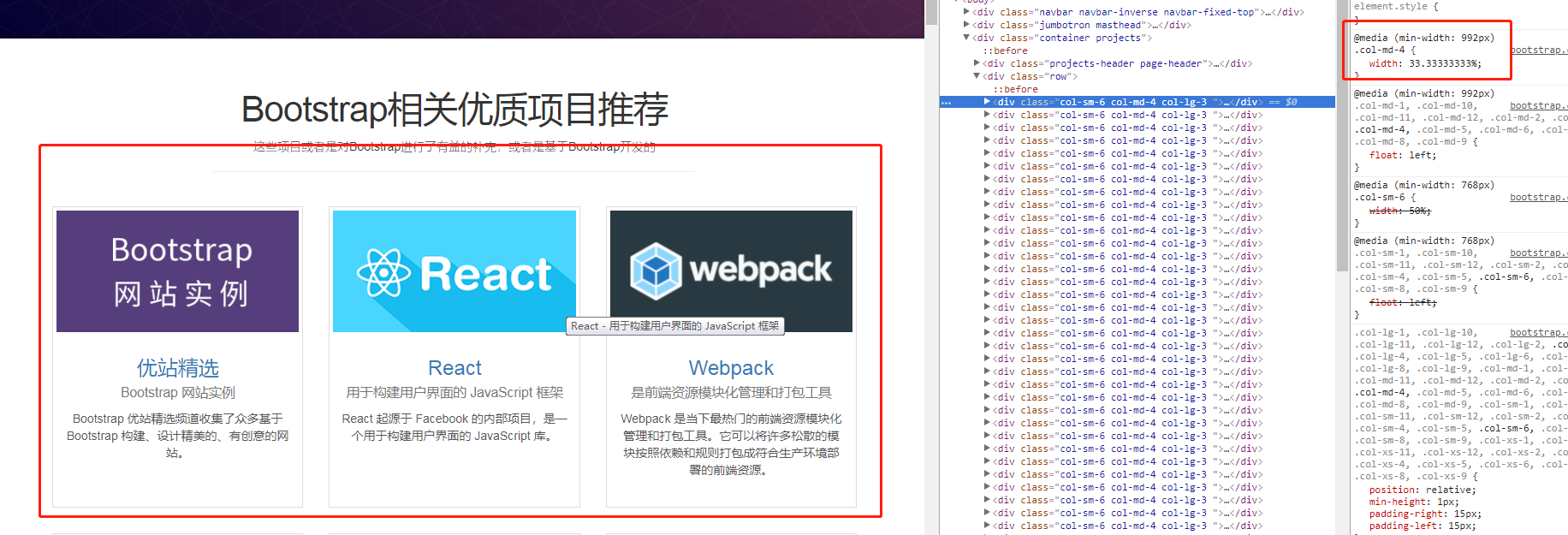
Task: Open bootstrap source link for .col-md-4 width rule
Action: coord(1538,50)
